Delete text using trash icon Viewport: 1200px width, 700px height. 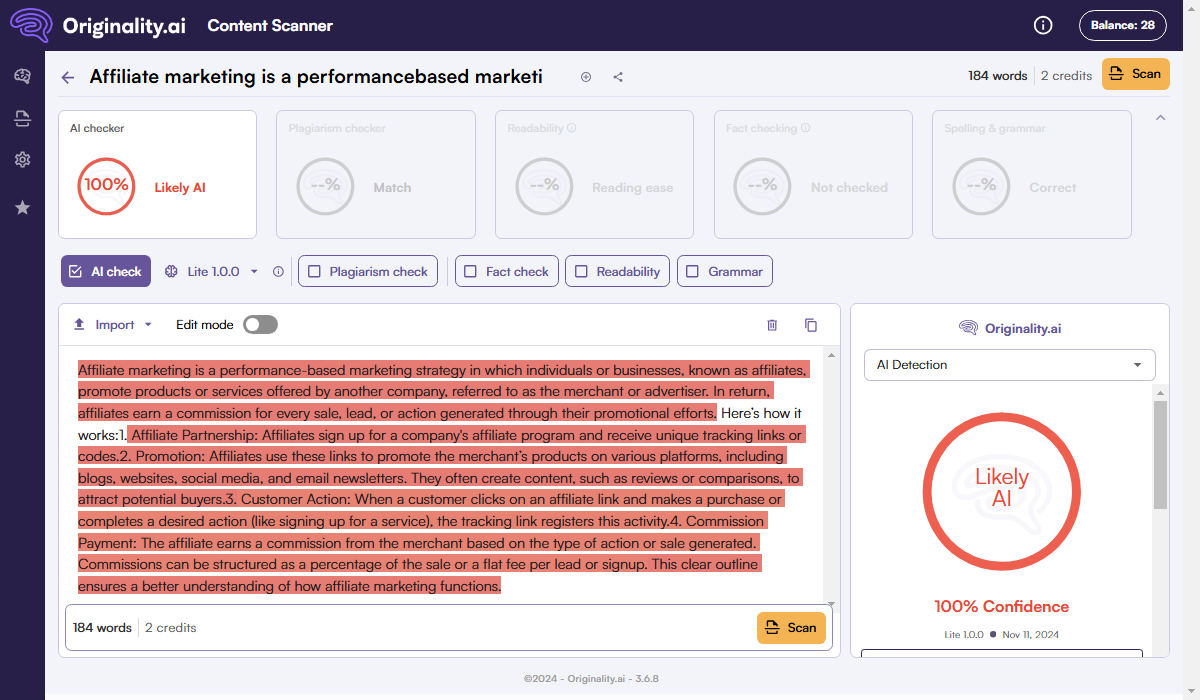772,325
